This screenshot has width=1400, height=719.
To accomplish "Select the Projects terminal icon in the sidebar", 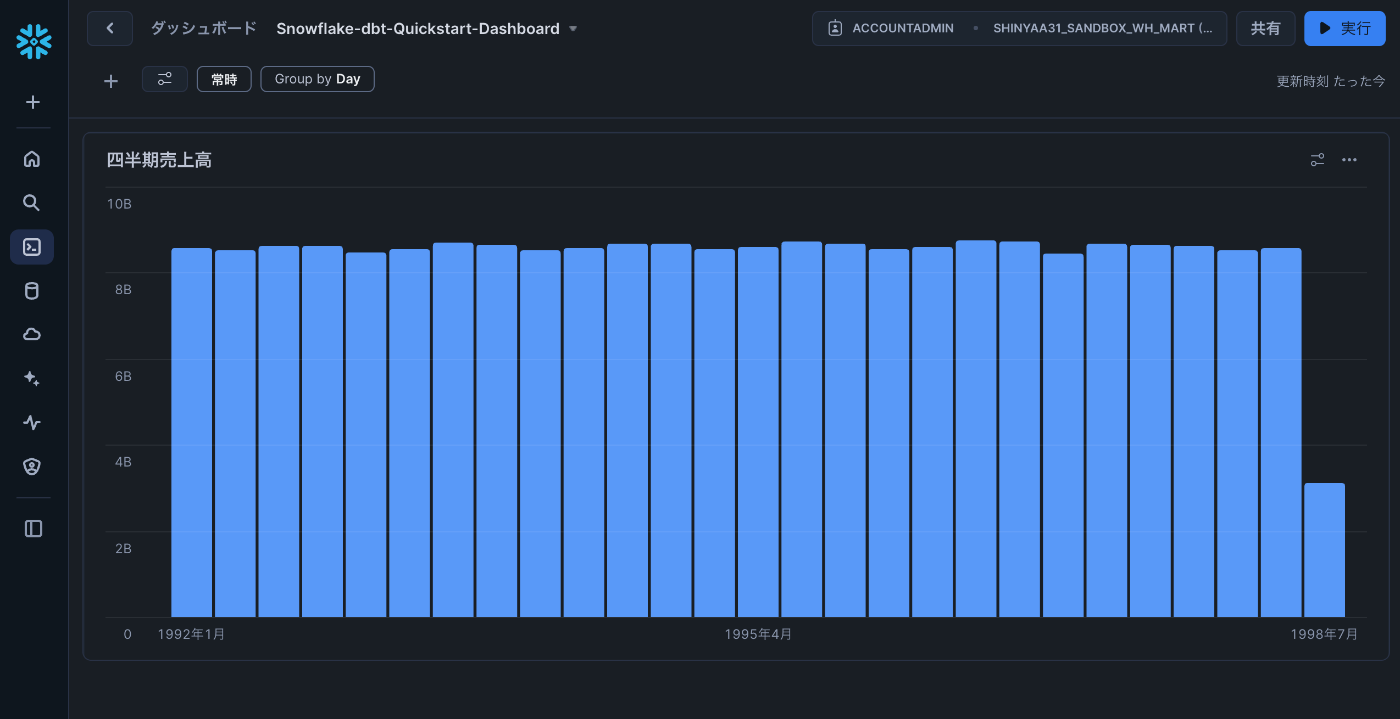I will 32,247.
